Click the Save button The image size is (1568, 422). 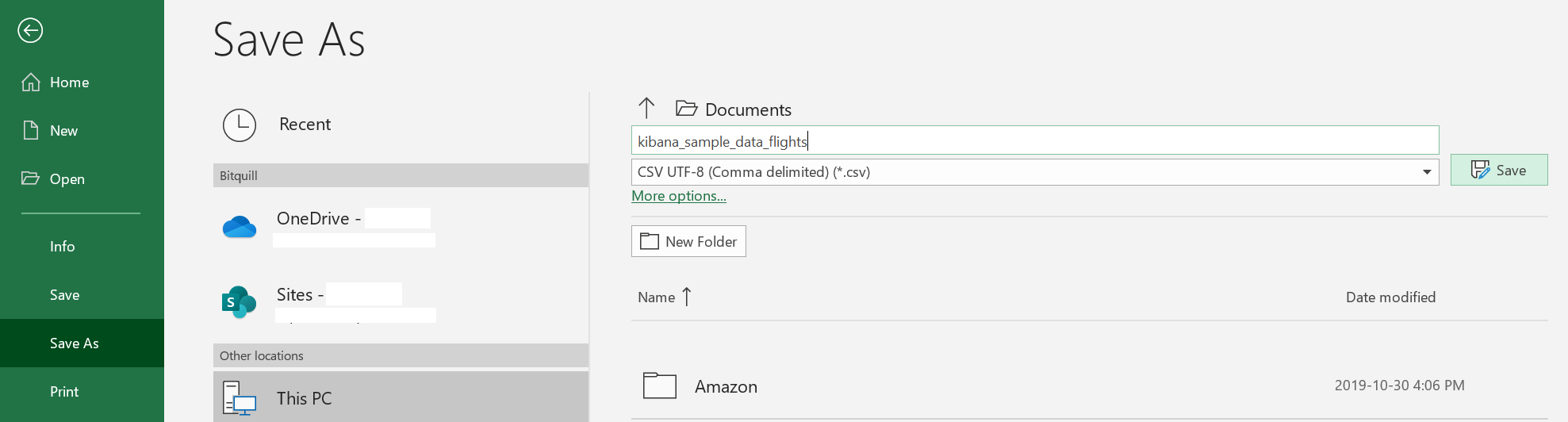click(x=1499, y=170)
